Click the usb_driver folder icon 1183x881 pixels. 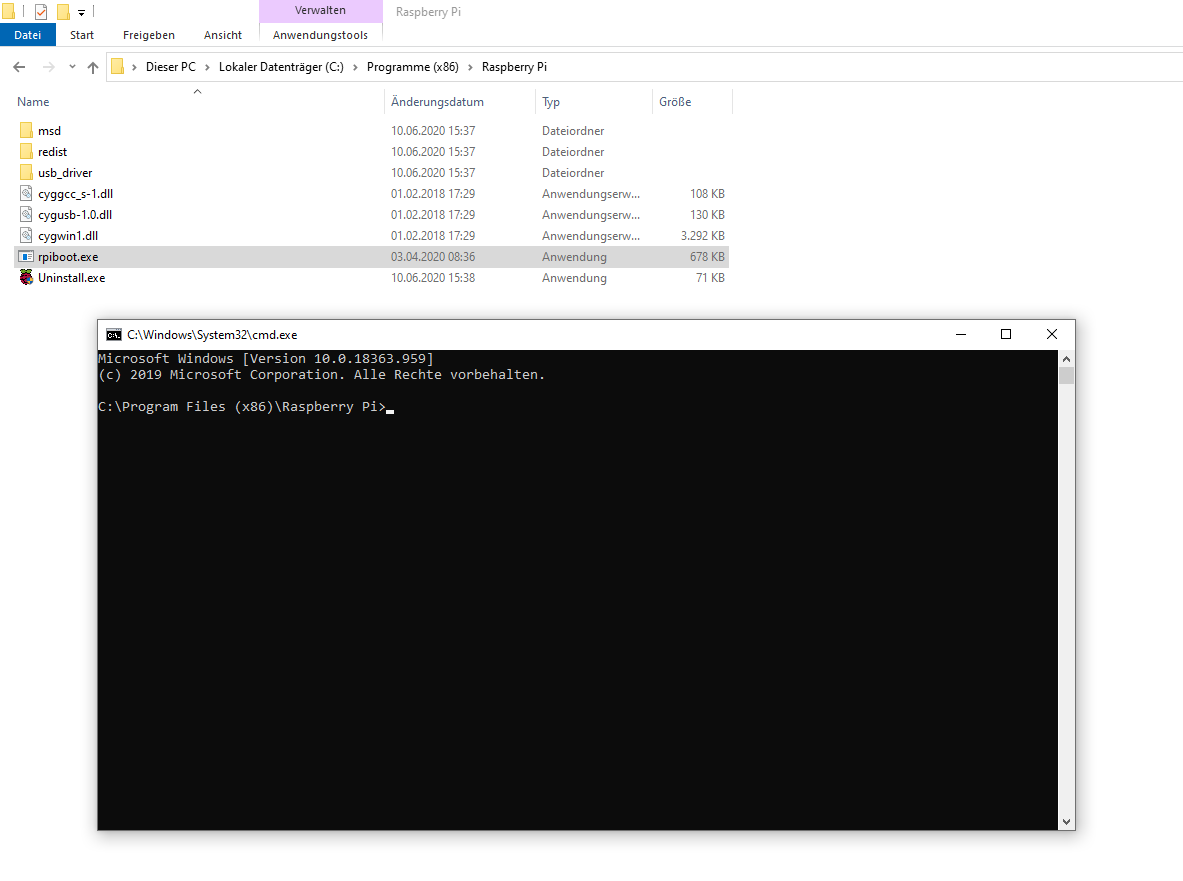[x=26, y=173]
